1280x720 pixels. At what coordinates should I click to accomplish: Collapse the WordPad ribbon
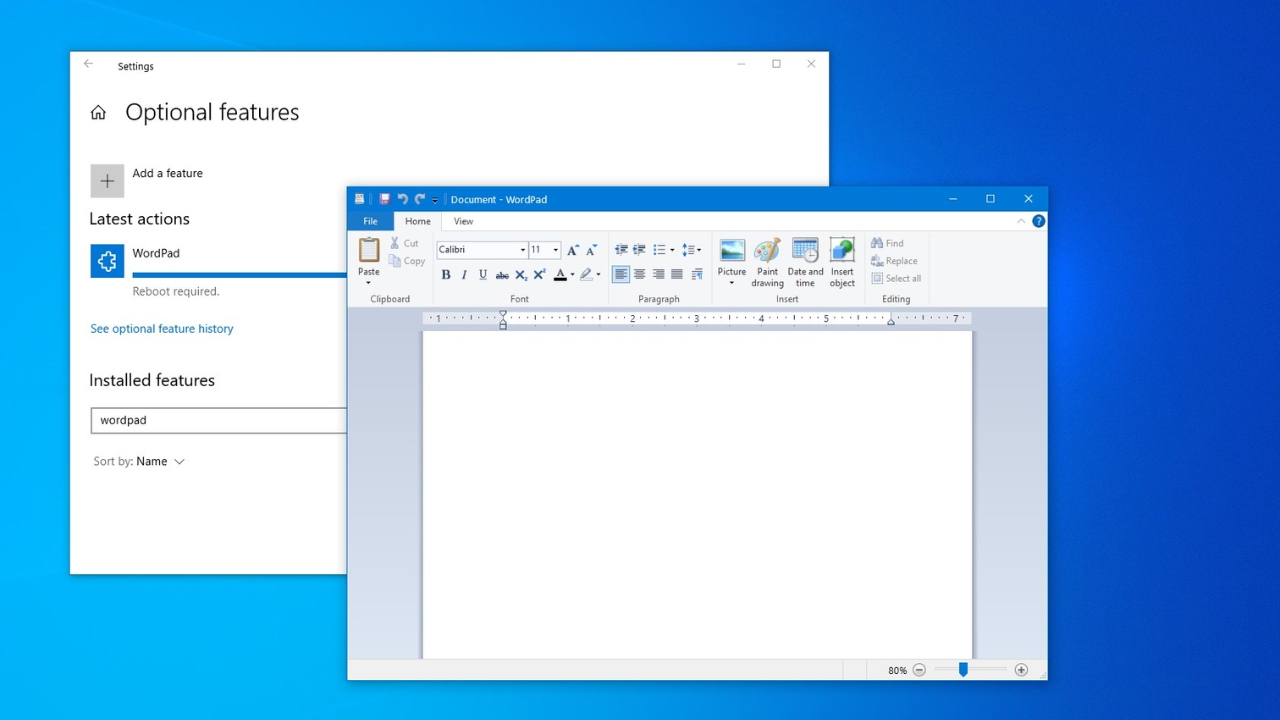(1021, 221)
